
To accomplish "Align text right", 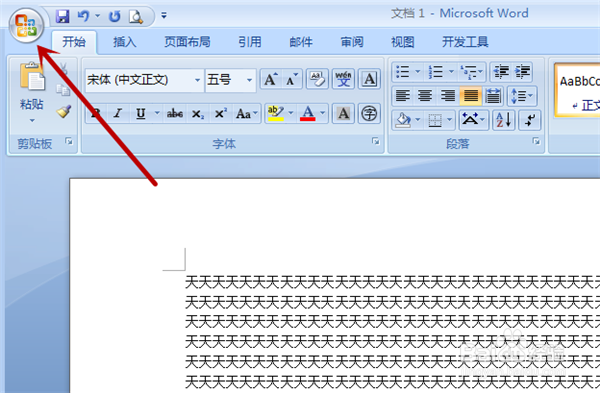I will coord(448,96).
